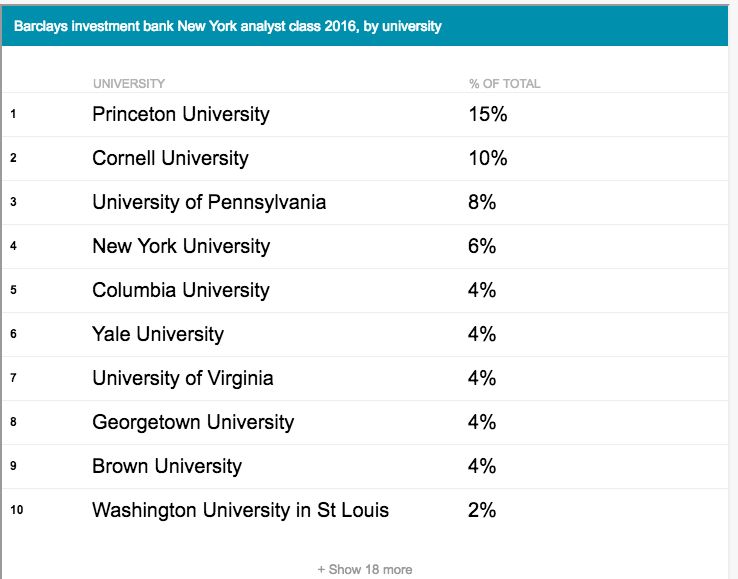Image resolution: width=738 pixels, height=579 pixels.
Task: Expand the list with Show 18 more
Action: coord(365,570)
